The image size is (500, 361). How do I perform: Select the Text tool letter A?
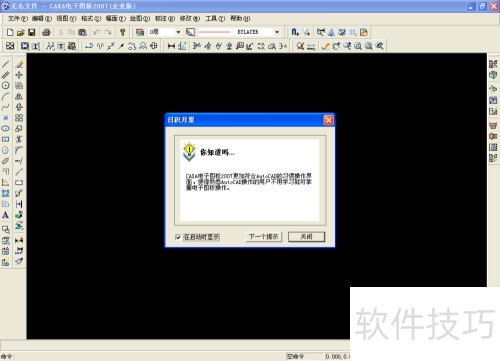(x=5, y=215)
